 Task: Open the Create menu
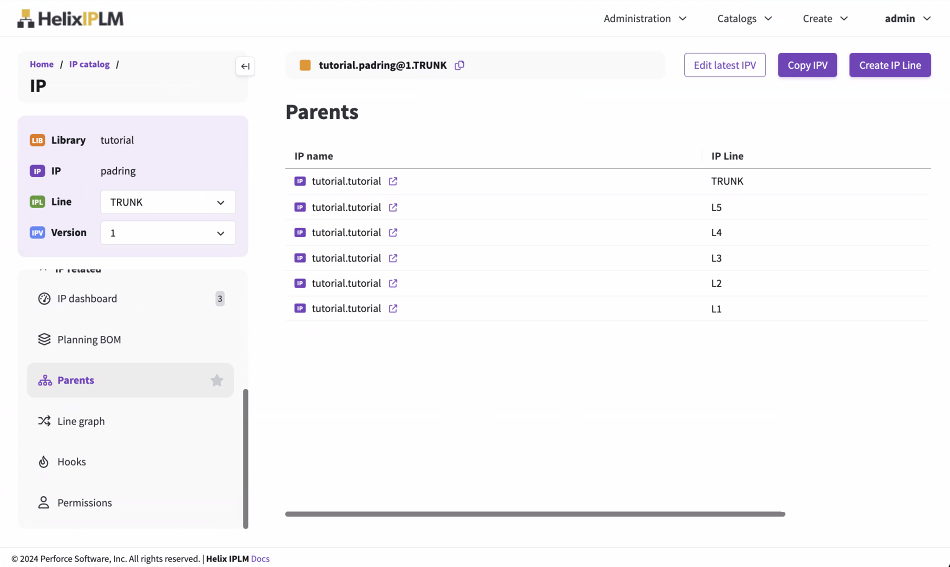[x=825, y=18]
